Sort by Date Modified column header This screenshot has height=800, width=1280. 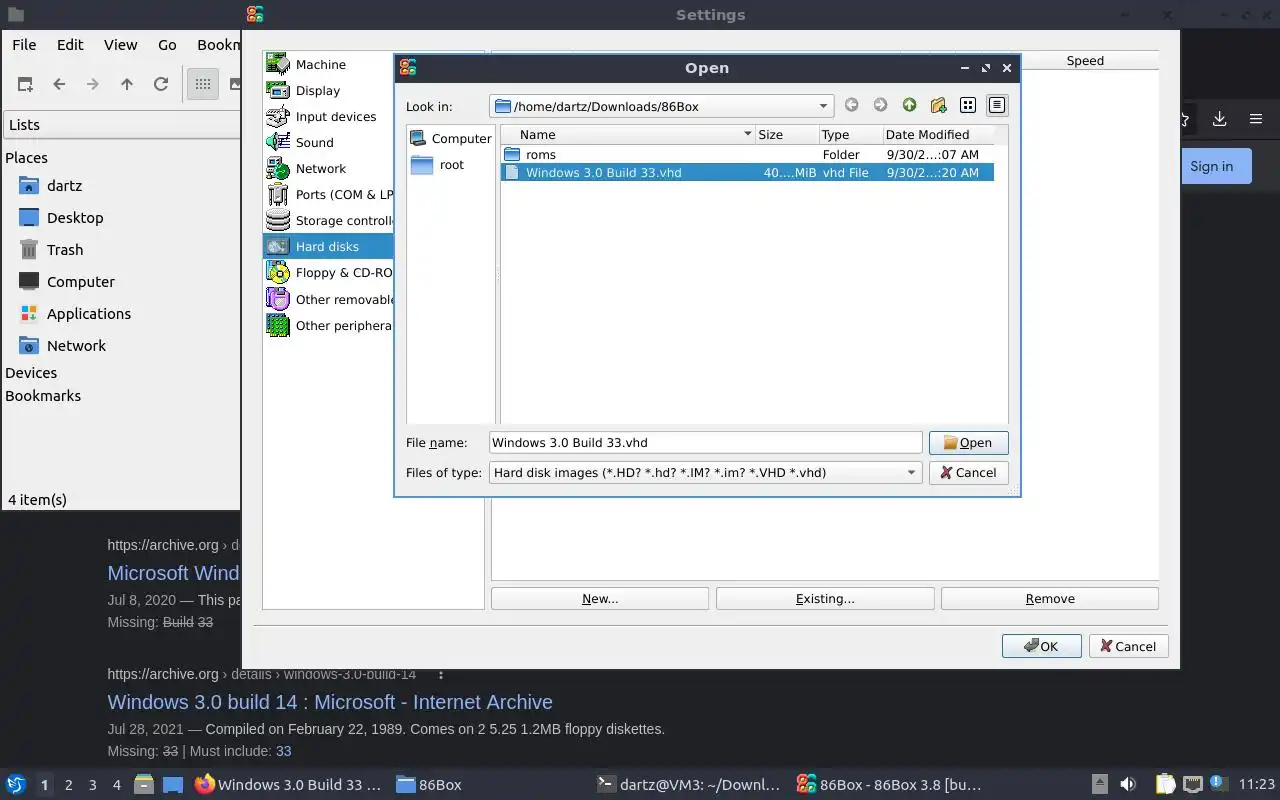(938, 134)
